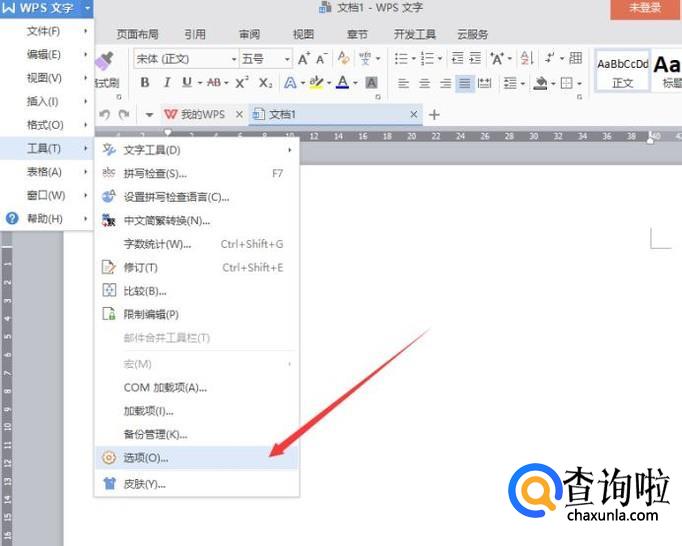682x546 pixels.
Task: Click the Format Painter brush icon
Action: click(x=105, y=63)
